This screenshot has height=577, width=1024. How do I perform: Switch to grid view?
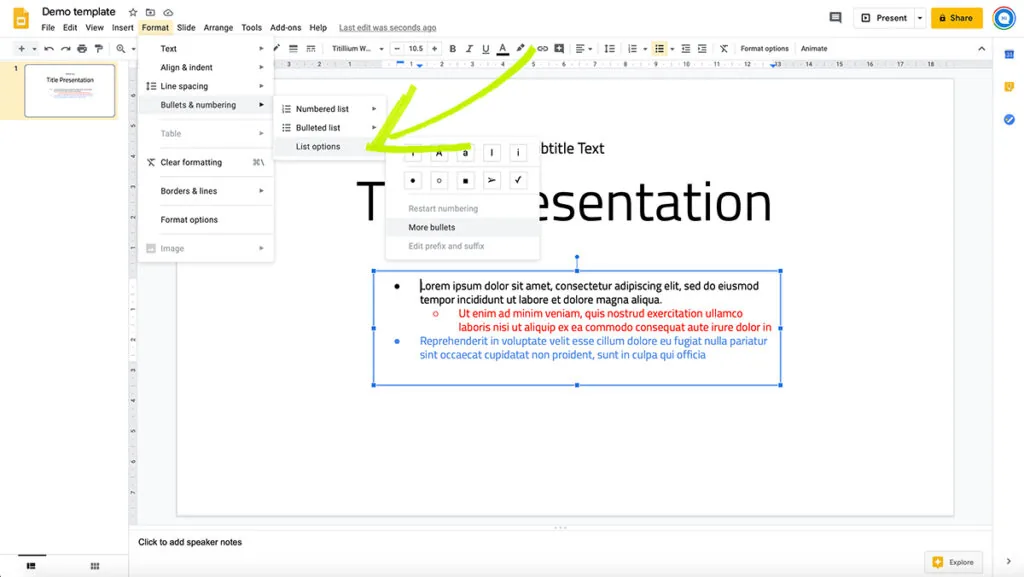95,566
